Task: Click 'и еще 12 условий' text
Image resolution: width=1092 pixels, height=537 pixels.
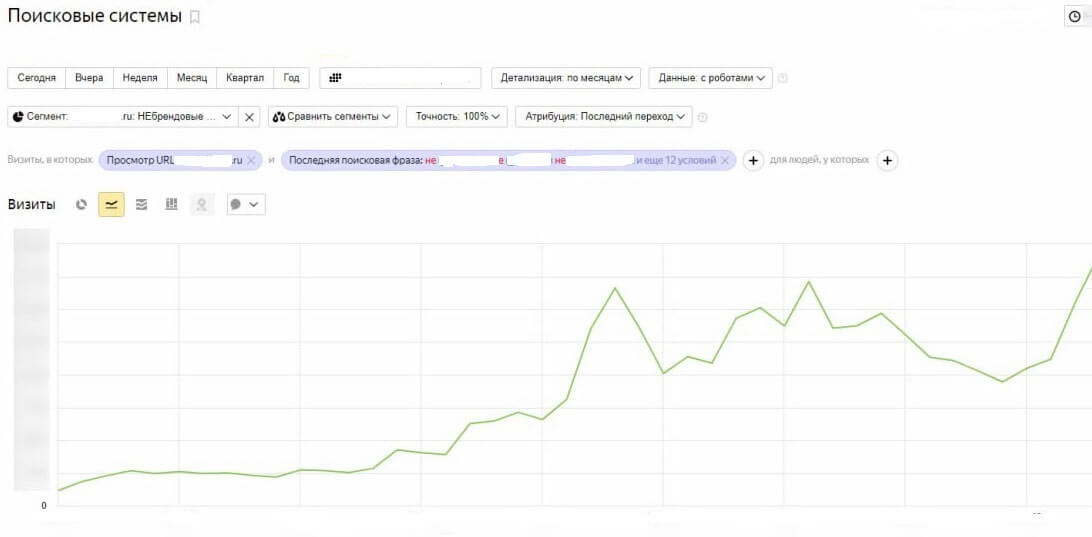Action: [676, 161]
